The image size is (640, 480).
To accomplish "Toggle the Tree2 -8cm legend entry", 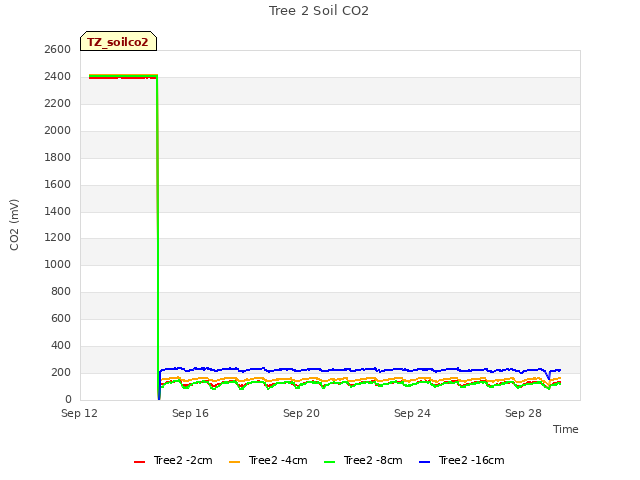I will click(x=363, y=460).
